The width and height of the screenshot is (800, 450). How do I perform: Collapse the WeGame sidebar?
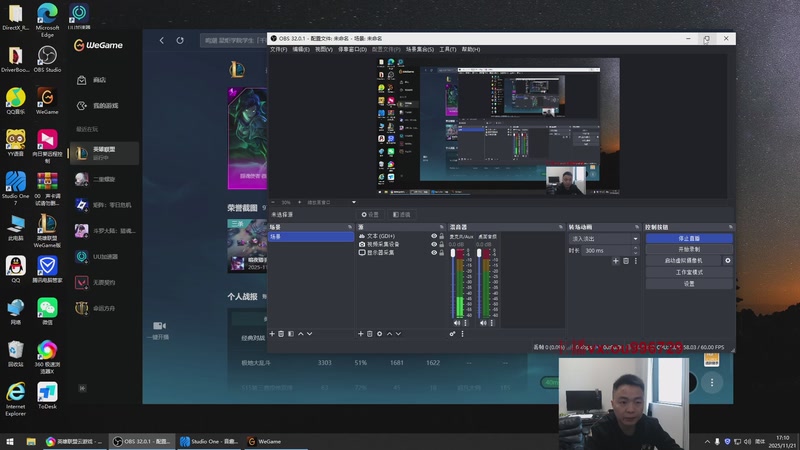[82, 388]
